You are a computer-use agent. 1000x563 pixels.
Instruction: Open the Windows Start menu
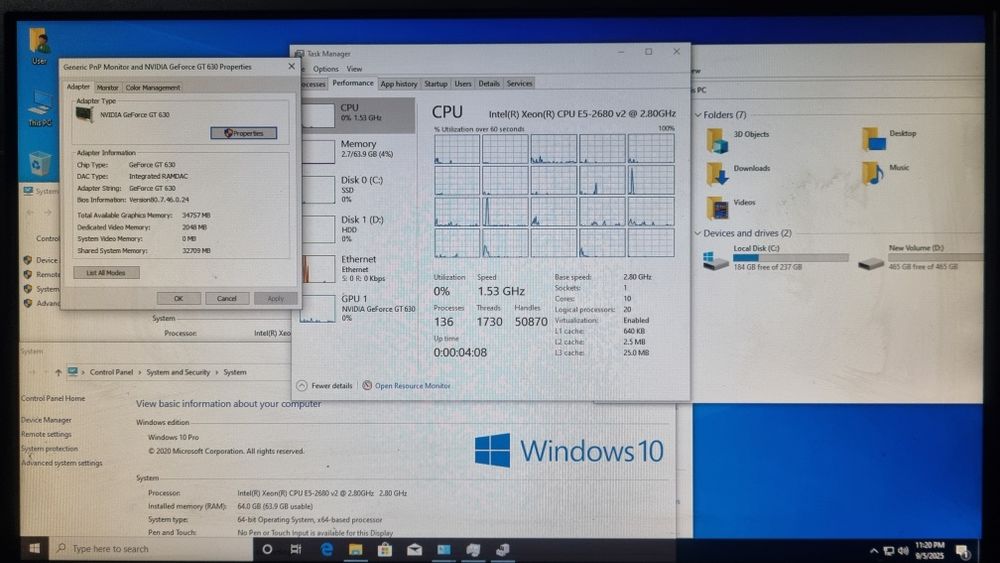tap(34, 548)
